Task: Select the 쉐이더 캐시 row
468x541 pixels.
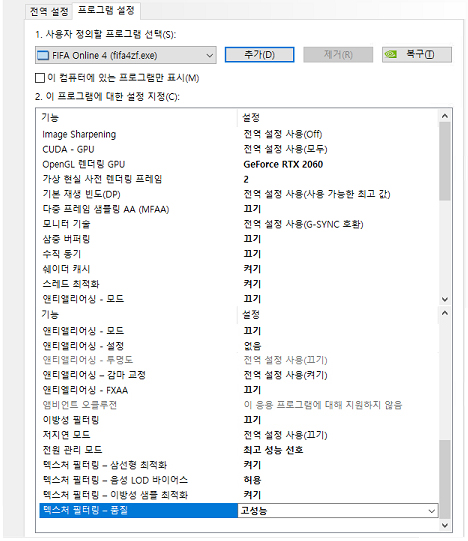Action: 239,269
